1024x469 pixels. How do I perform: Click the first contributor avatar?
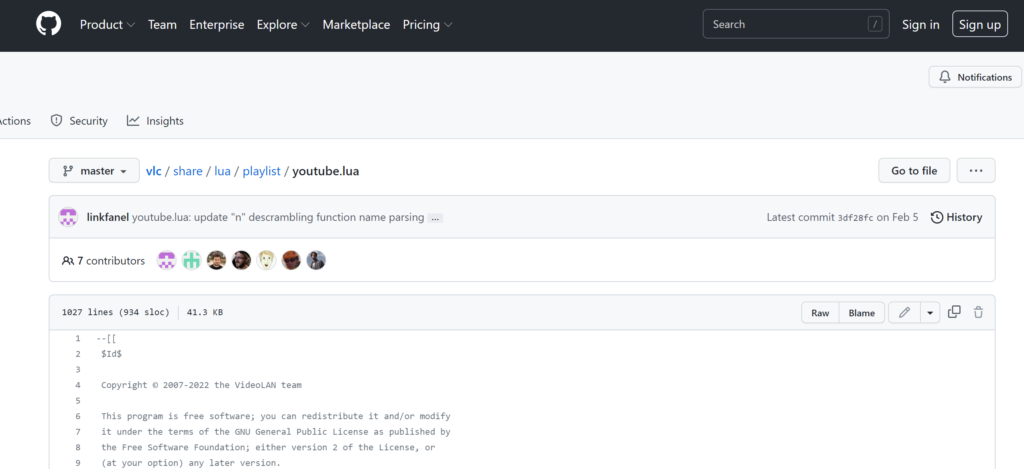(167, 260)
